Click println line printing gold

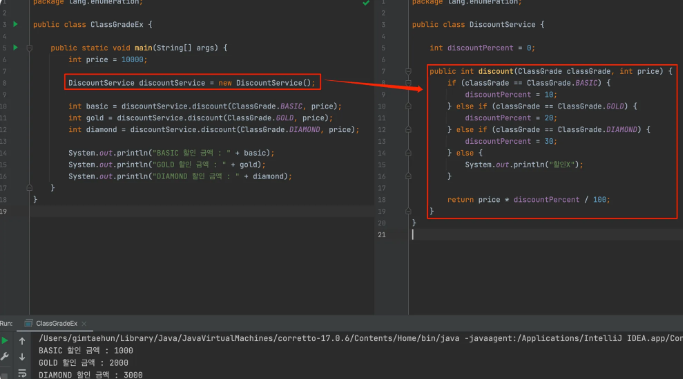[167, 165]
